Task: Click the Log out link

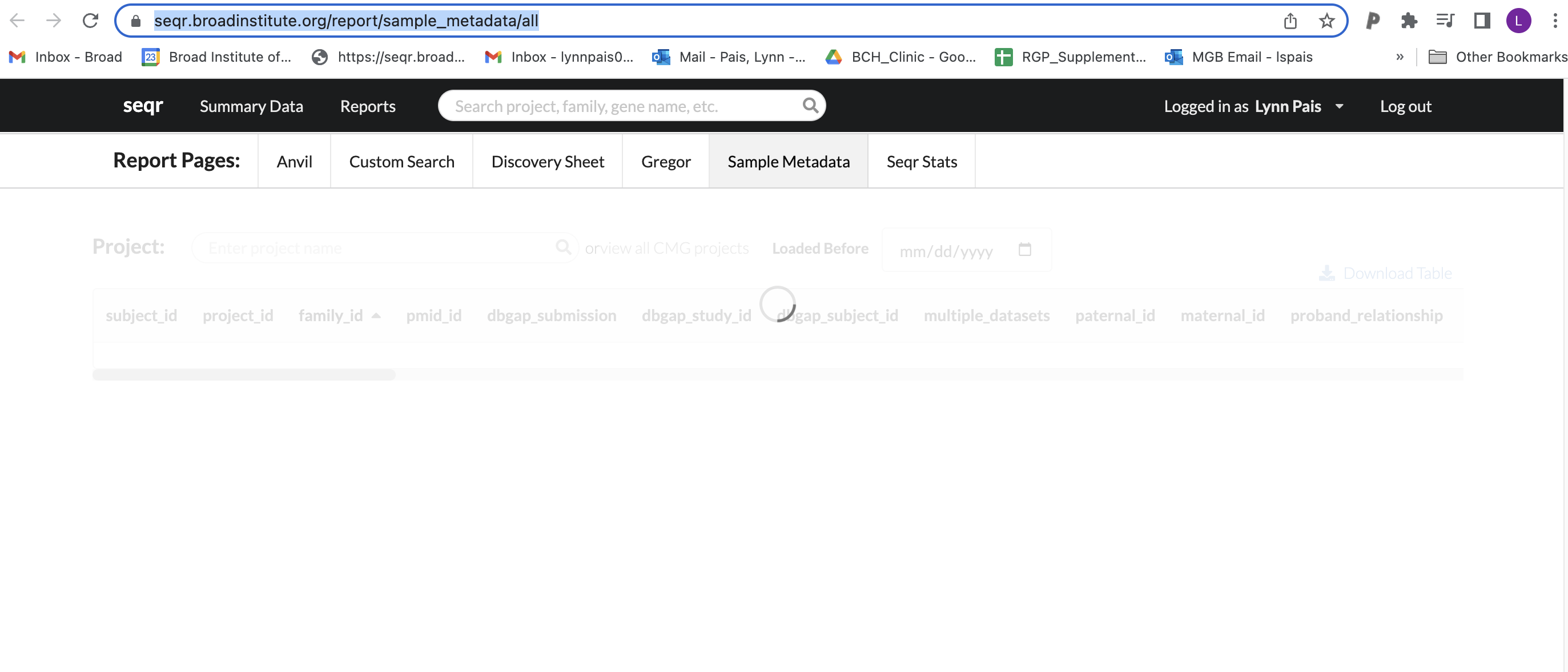Action: pos(1405,105)
